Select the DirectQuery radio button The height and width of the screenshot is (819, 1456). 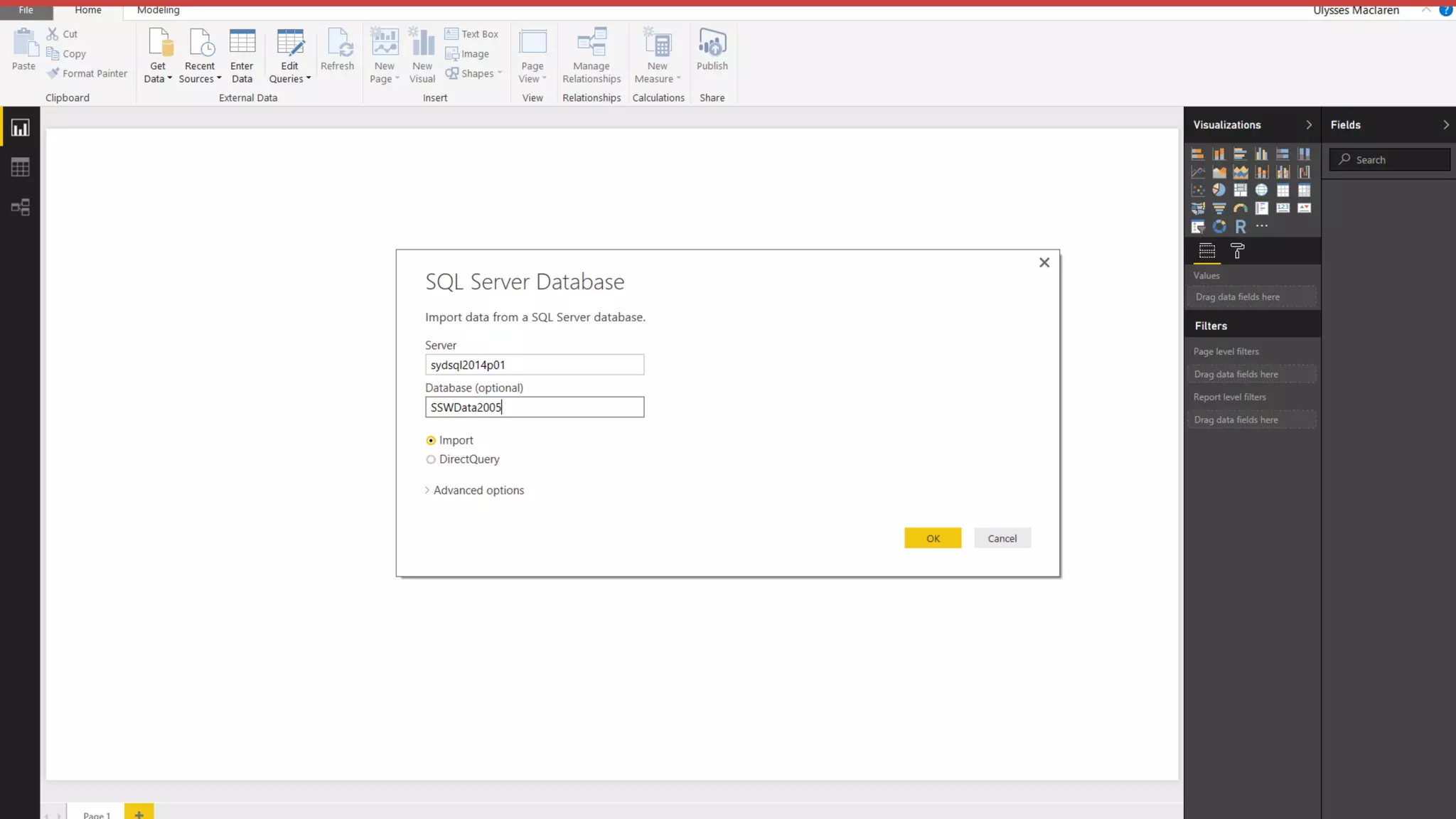[x=431, y=460]
